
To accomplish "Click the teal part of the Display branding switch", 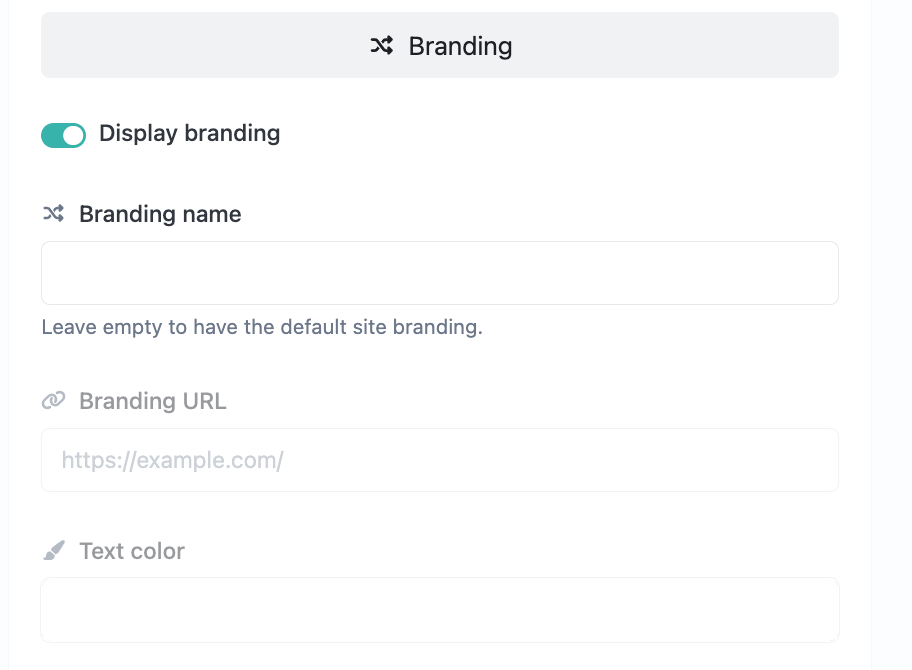I will click(x=52, y=135).
